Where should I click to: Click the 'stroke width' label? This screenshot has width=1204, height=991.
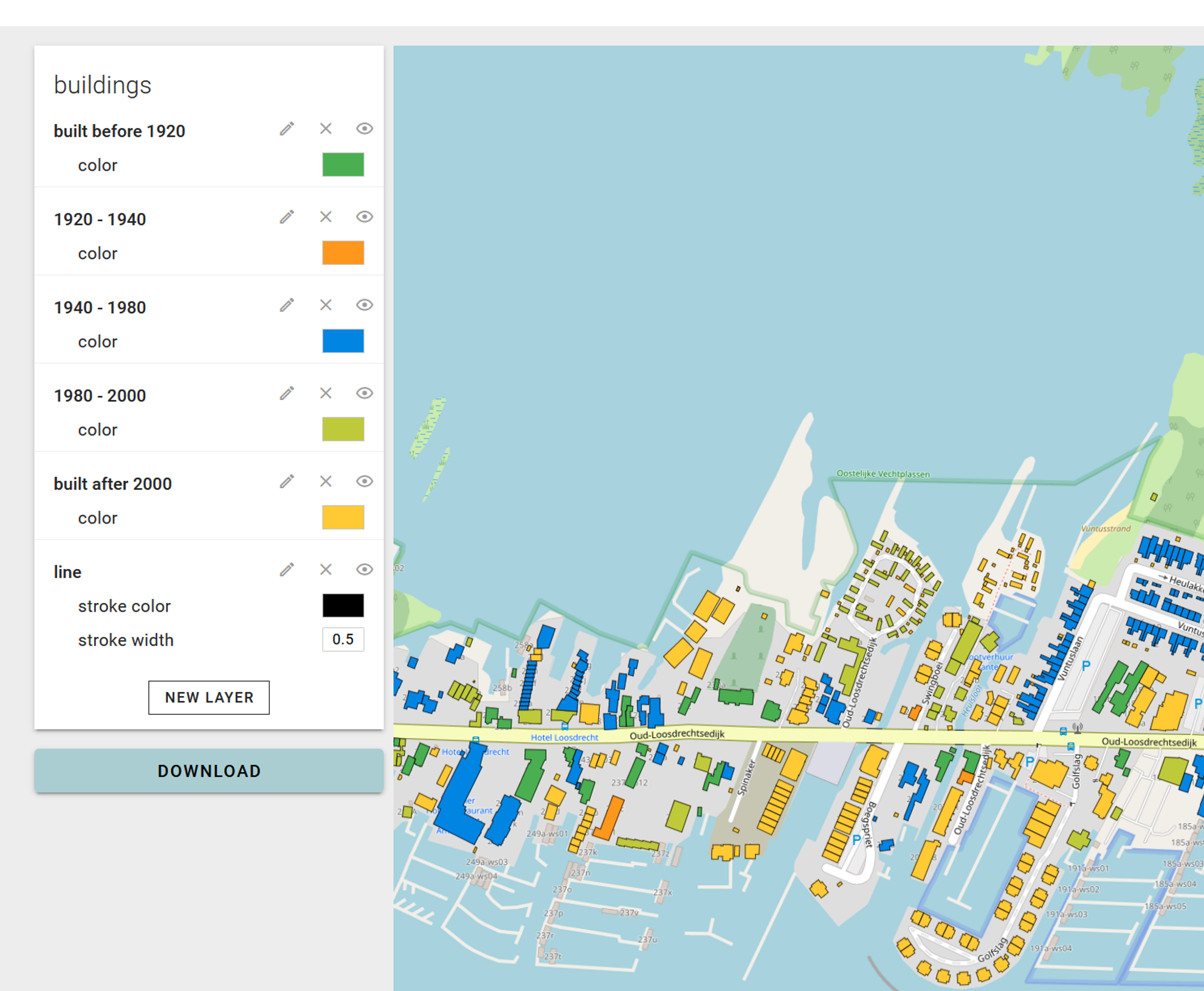(x=126, y=640)
